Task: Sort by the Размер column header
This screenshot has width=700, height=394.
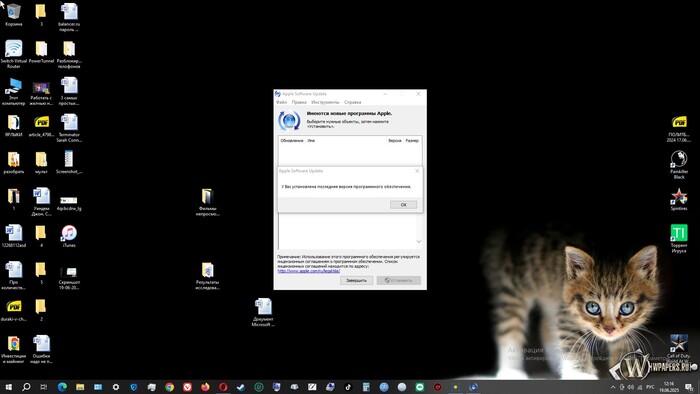Action: click(x=412, y=141)
